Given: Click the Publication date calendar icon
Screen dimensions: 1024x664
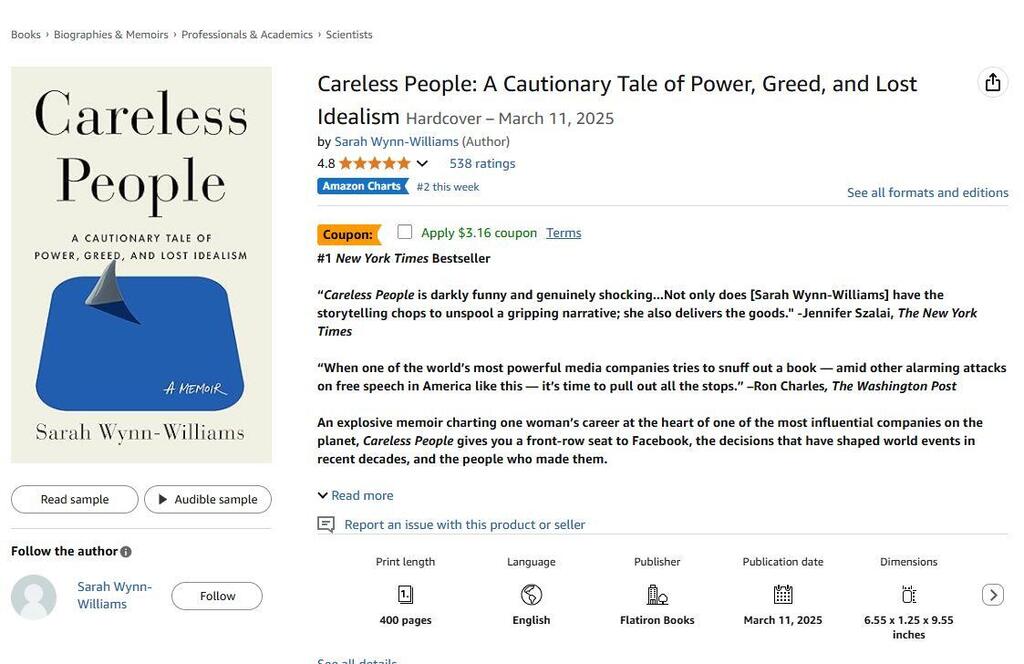Looking at the screenshot, I should click(x=782, y=595).
